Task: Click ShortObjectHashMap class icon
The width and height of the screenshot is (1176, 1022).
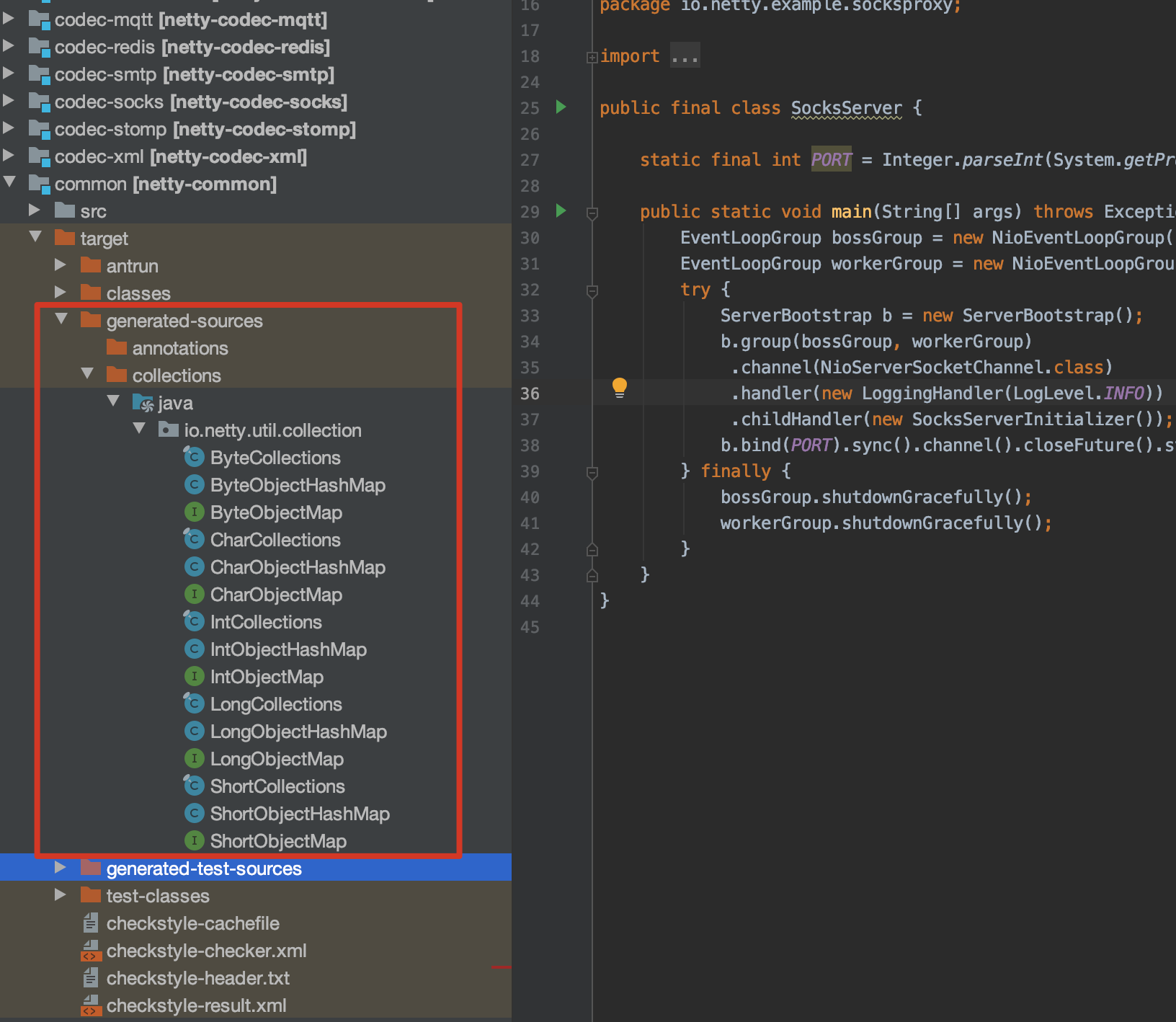Action: [x=194, y=813]
